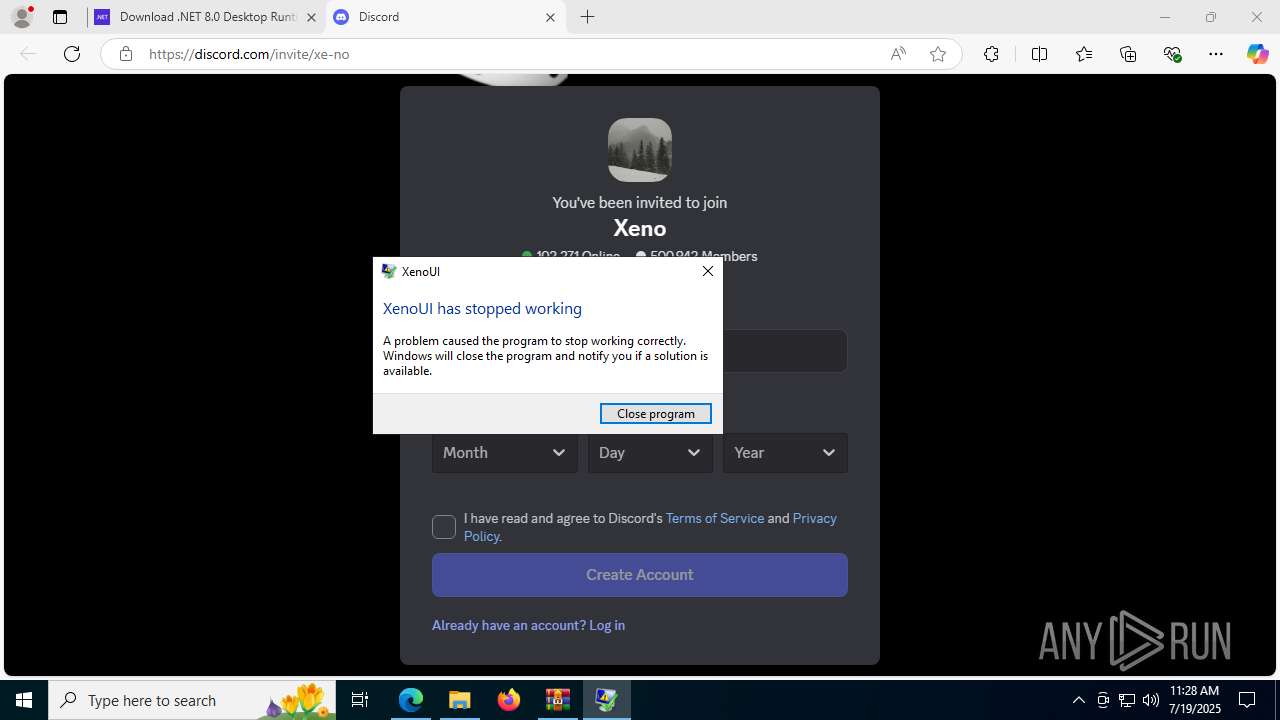Open Task View from the taskbar
This screenshot has width=1280, height=720.
click(360, 700)
